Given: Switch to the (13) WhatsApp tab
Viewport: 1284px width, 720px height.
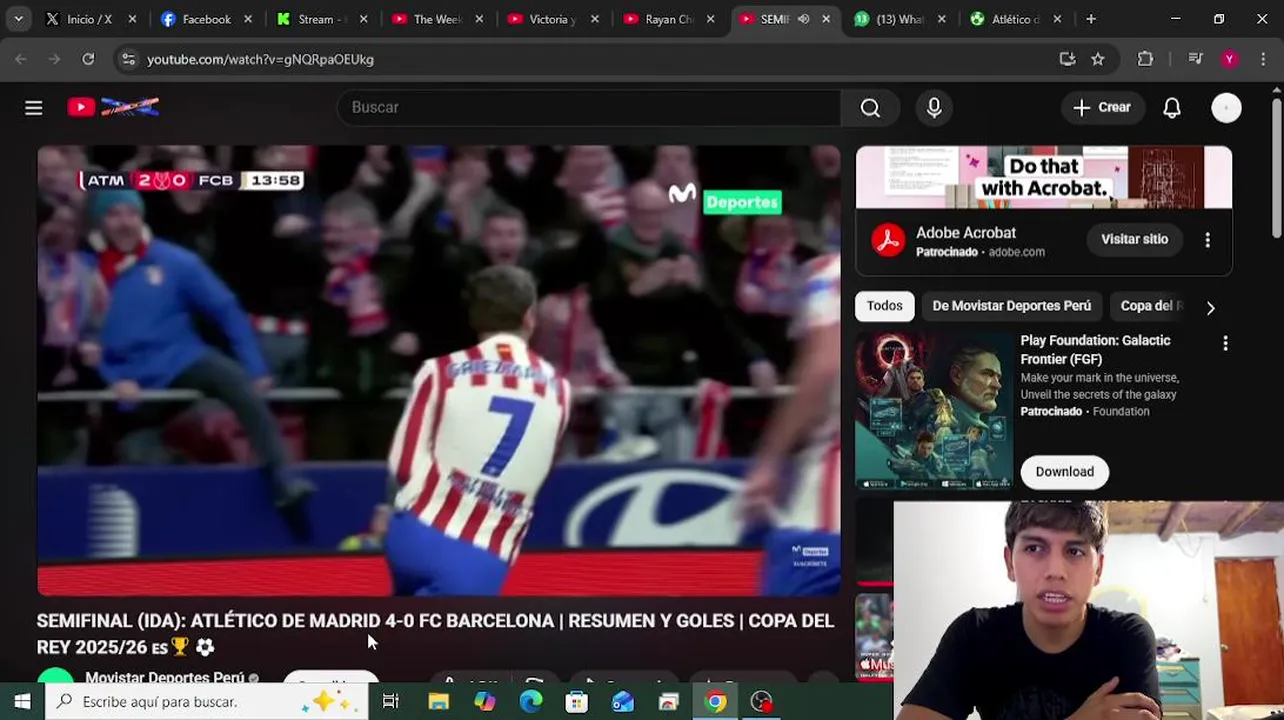Looking at the screenshot, I should click(900, 19).
